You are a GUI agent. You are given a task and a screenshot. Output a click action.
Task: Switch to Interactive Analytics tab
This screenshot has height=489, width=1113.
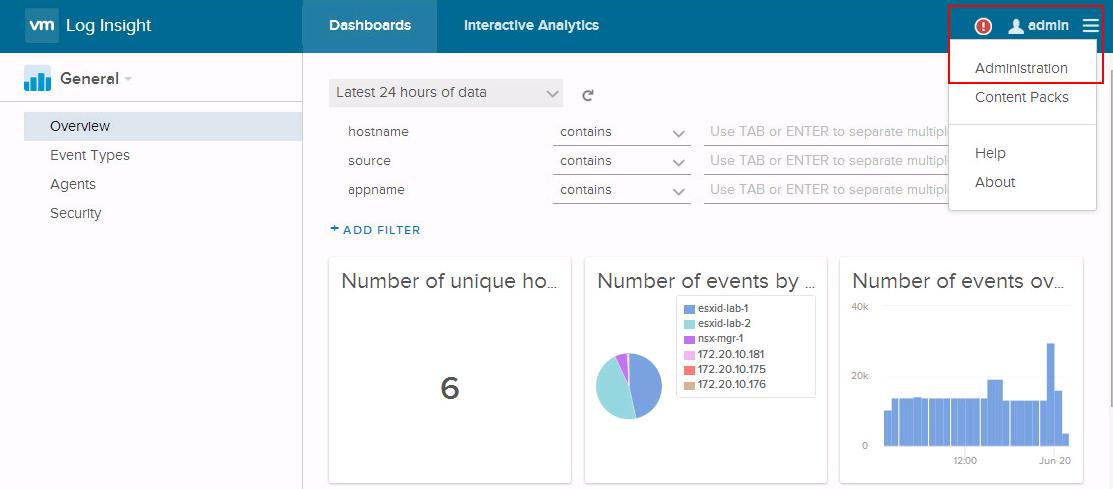[x=531, y=26]
